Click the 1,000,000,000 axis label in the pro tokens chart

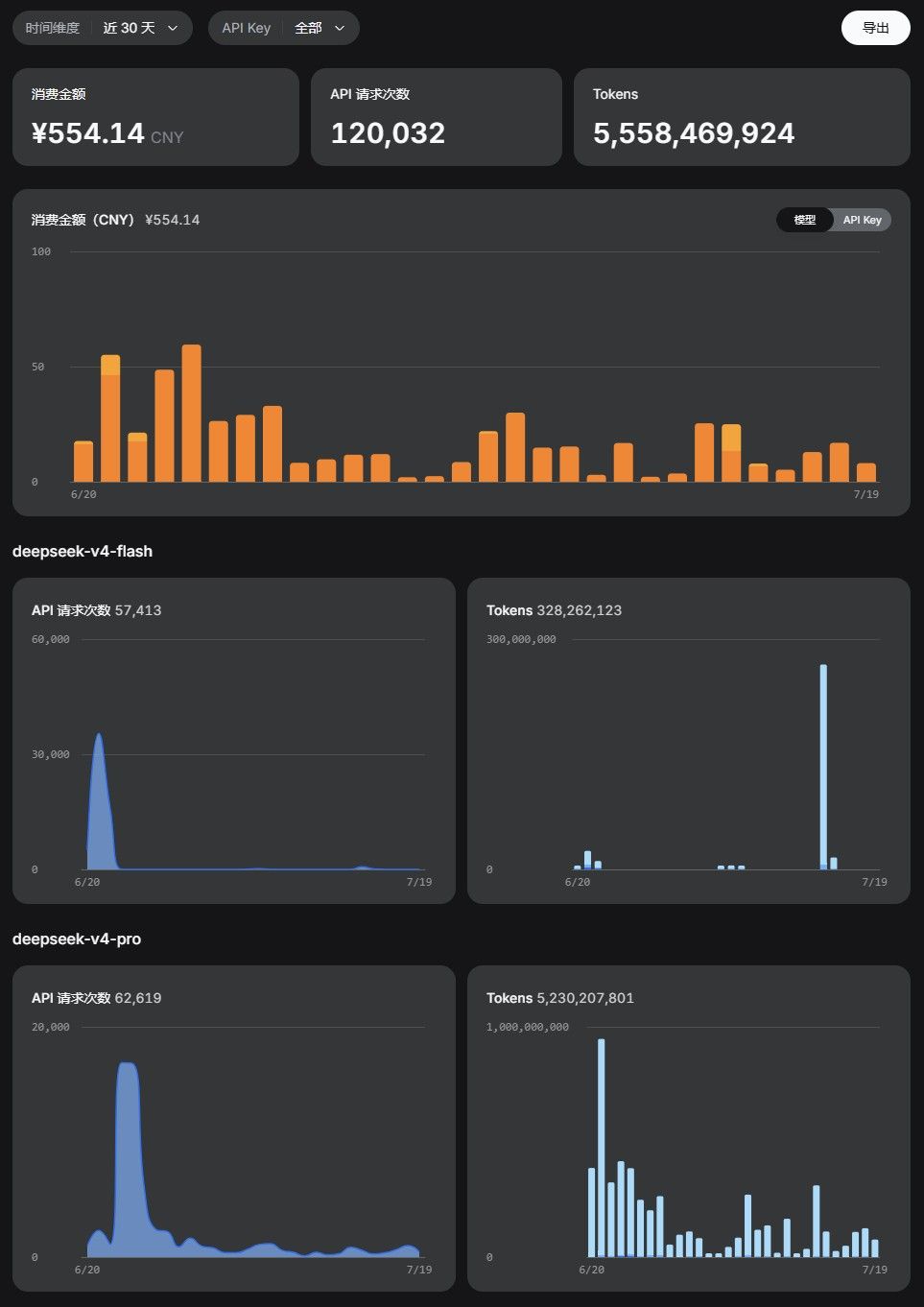coord(528,1027)
